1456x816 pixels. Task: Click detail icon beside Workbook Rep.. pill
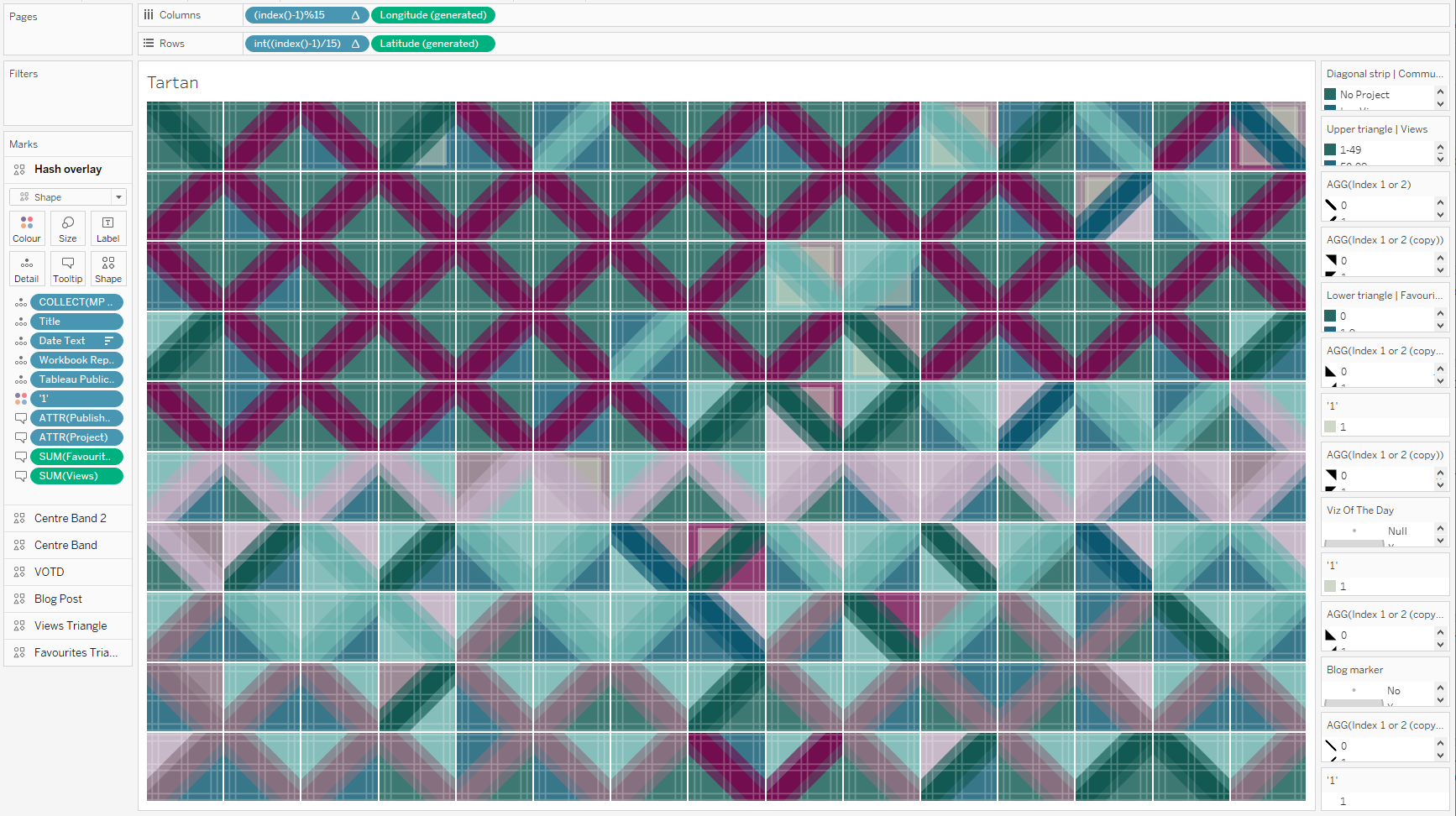(21, 360)
